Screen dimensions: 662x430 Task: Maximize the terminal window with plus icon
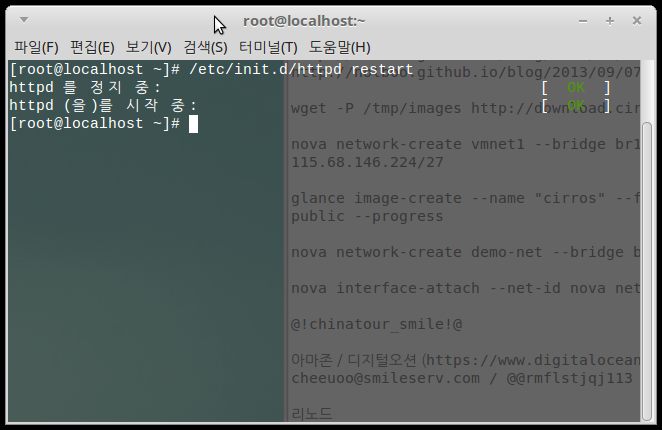610,21
